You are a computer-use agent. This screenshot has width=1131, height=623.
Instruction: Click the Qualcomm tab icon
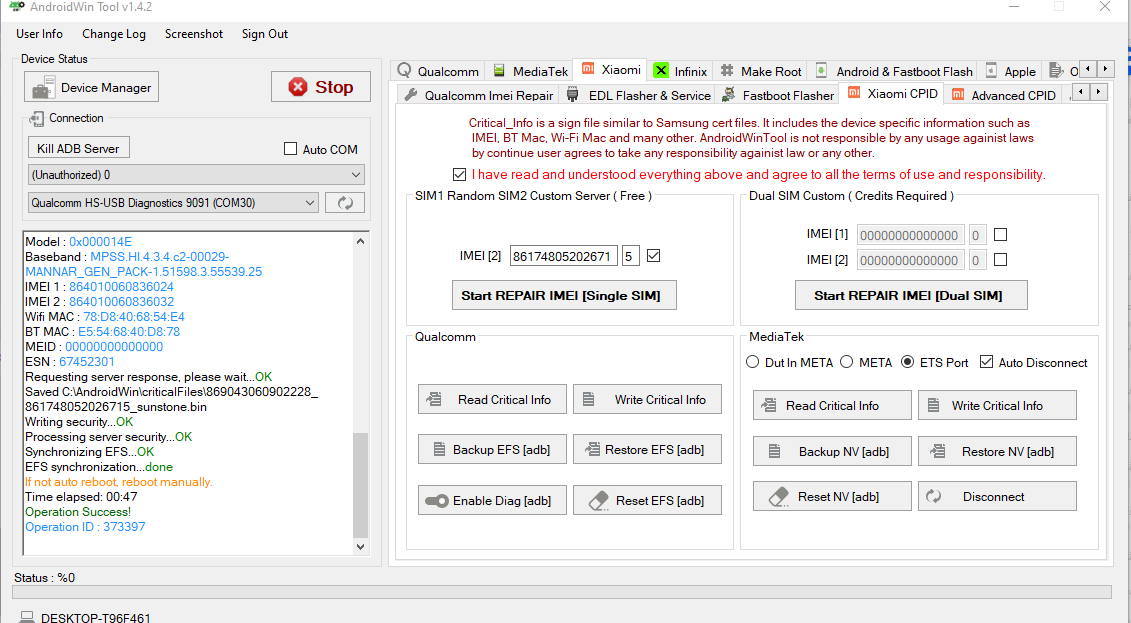[404, 70]
